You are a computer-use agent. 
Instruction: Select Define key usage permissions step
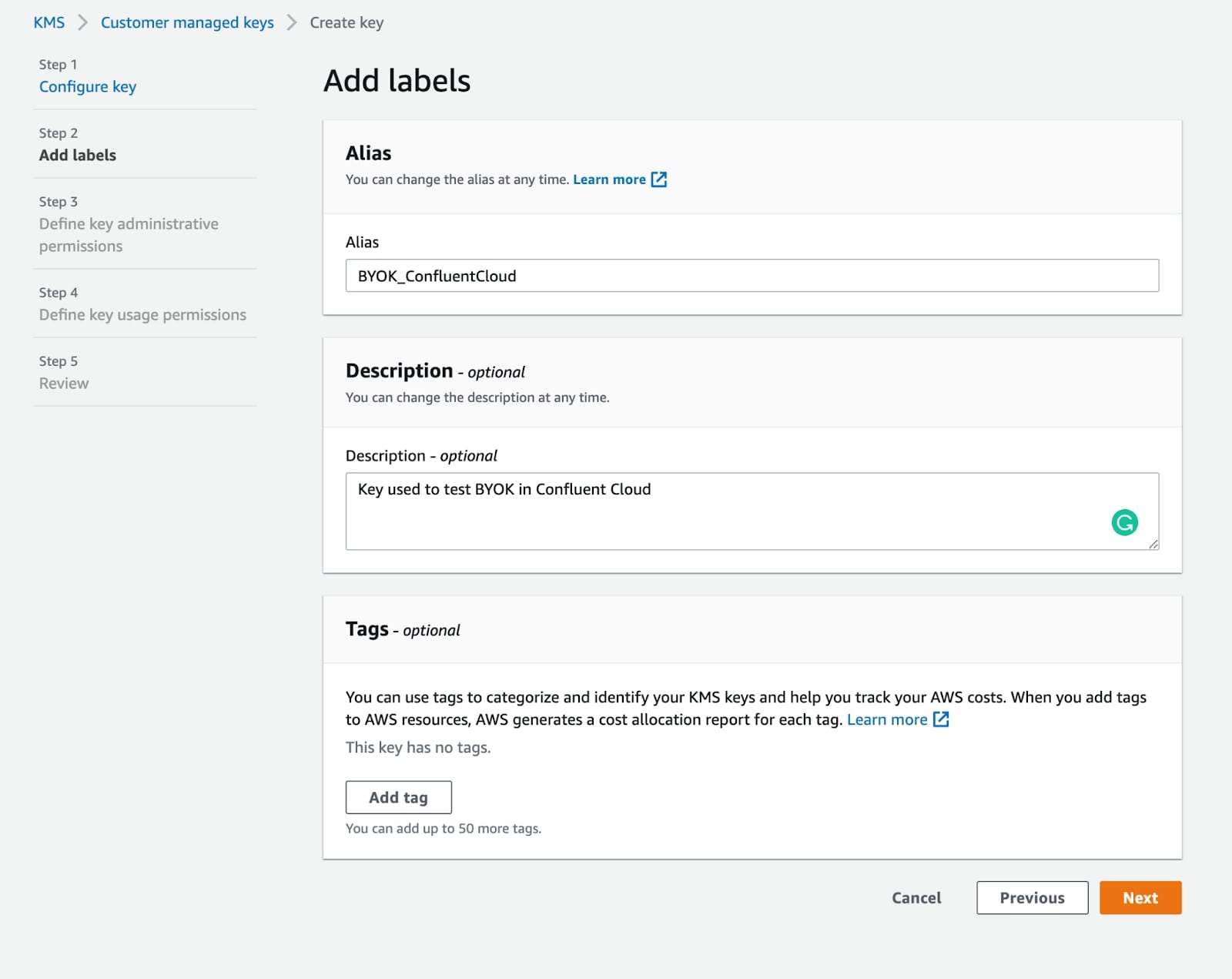(x=142, y=315)
